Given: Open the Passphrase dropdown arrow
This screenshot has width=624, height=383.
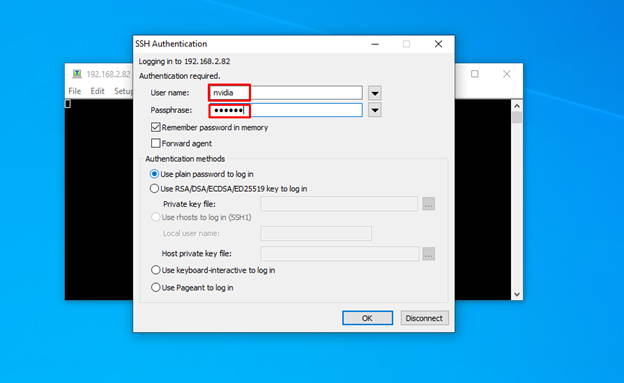Looking at the screenshot, I should click(374, 110).
